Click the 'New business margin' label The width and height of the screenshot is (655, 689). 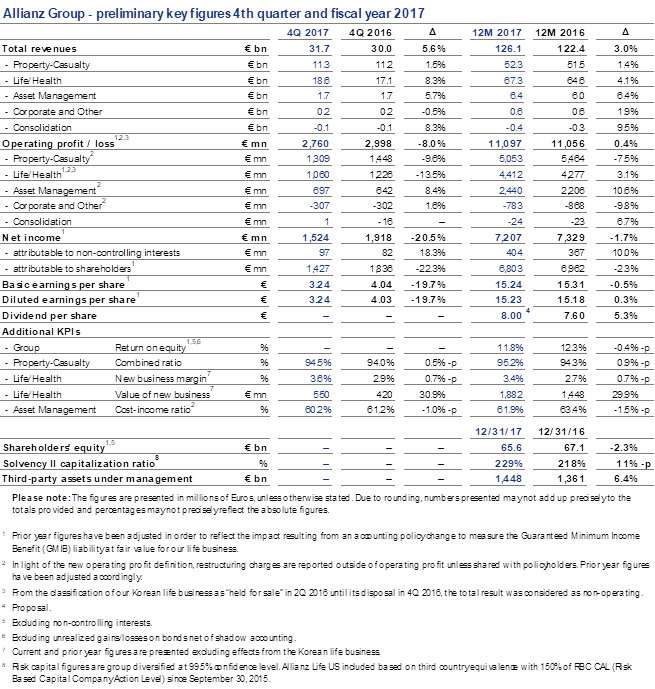point(161,378)
